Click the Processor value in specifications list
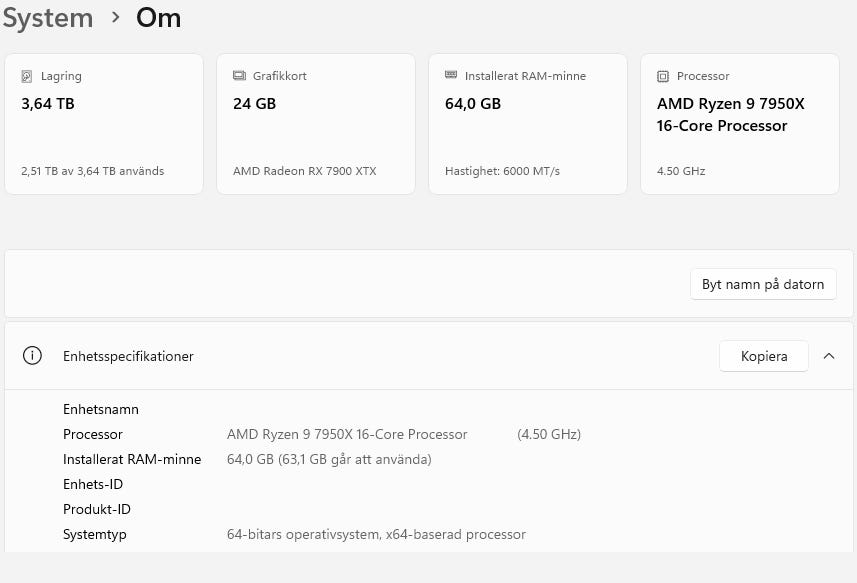This screenshot has width=857, height=583. click(x=347, y=434)
